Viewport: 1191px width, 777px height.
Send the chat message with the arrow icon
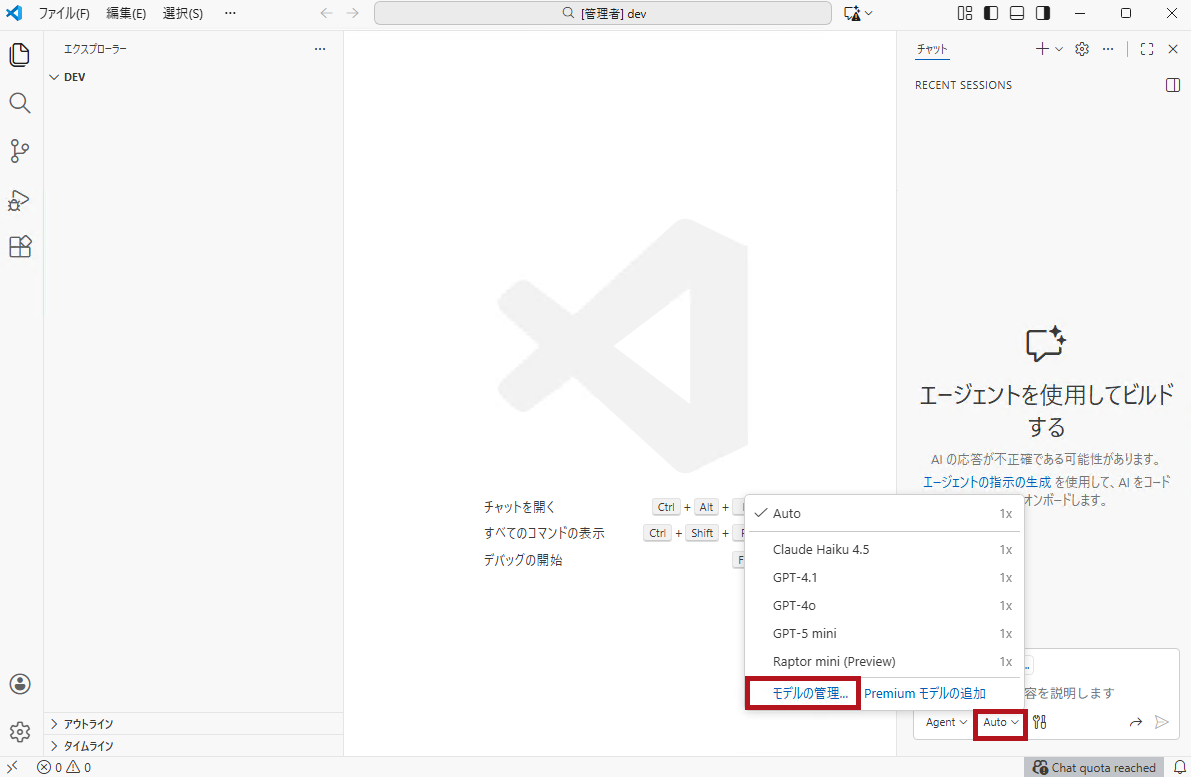pos(1161,721)
